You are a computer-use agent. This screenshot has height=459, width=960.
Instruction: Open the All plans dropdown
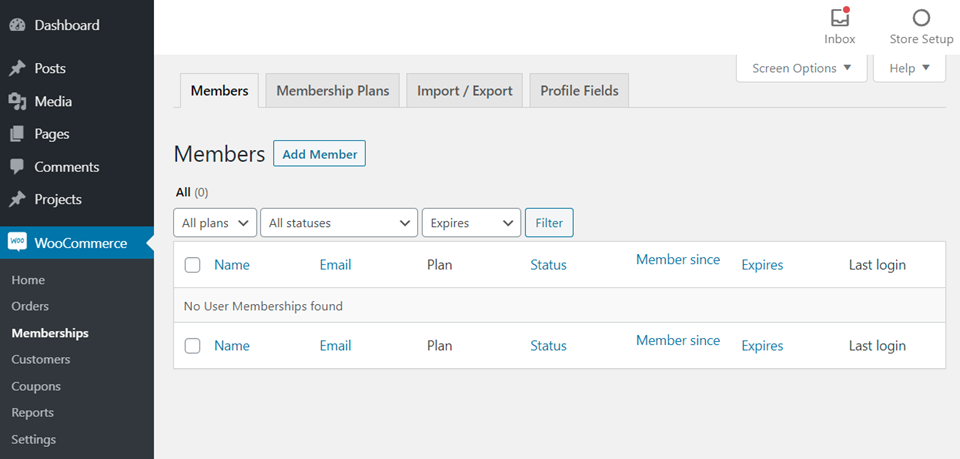pos(215,223)
